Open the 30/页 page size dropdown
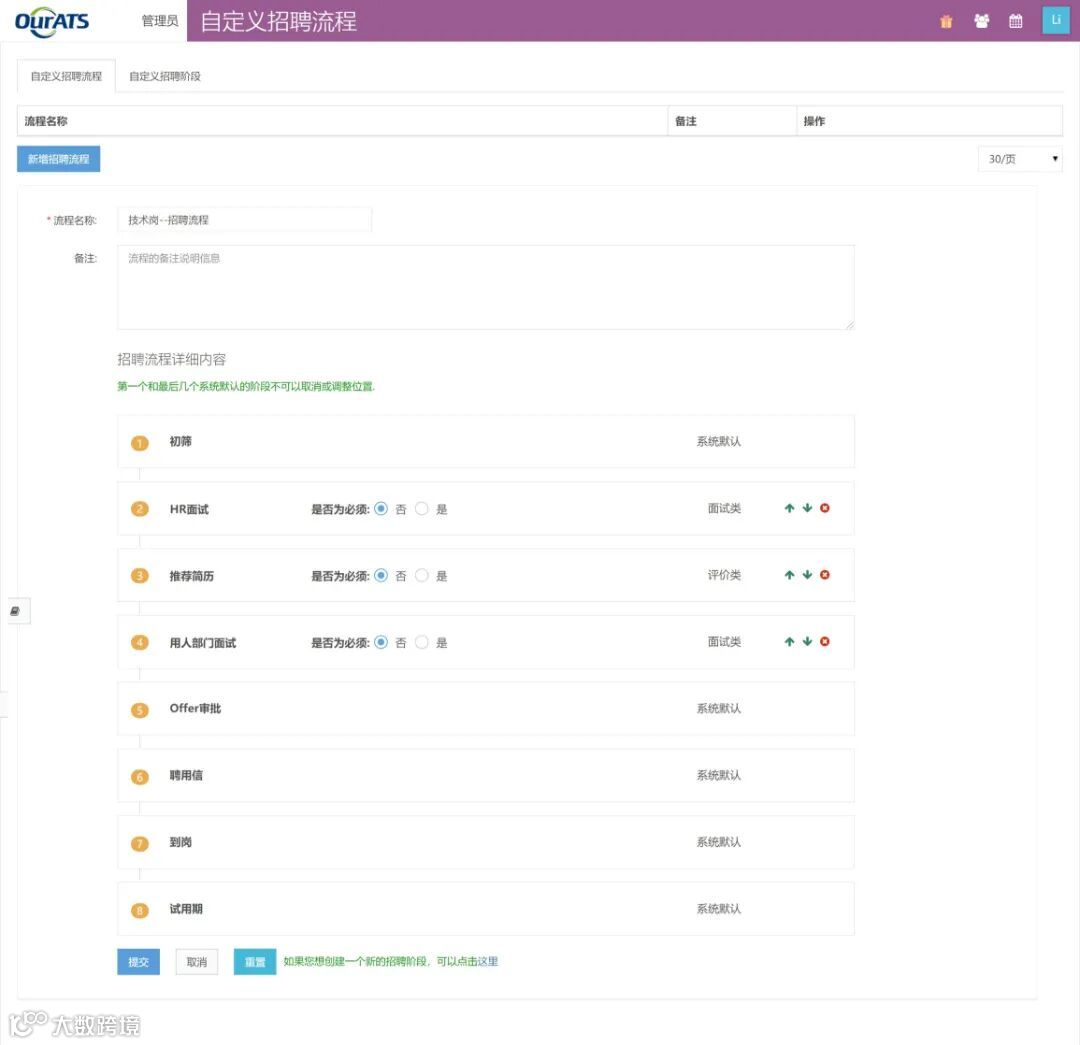The width and height of the screenshot is (1080, 1045). point(1020,159)
